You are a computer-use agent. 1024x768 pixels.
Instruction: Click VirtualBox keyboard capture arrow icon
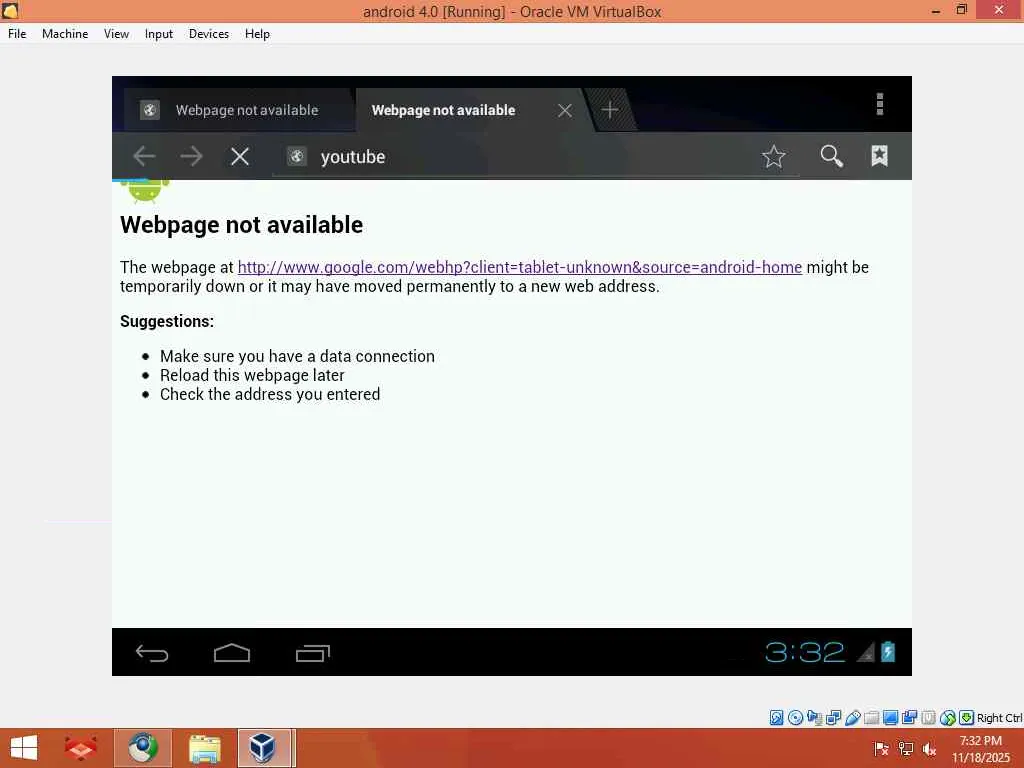point(967,718)
